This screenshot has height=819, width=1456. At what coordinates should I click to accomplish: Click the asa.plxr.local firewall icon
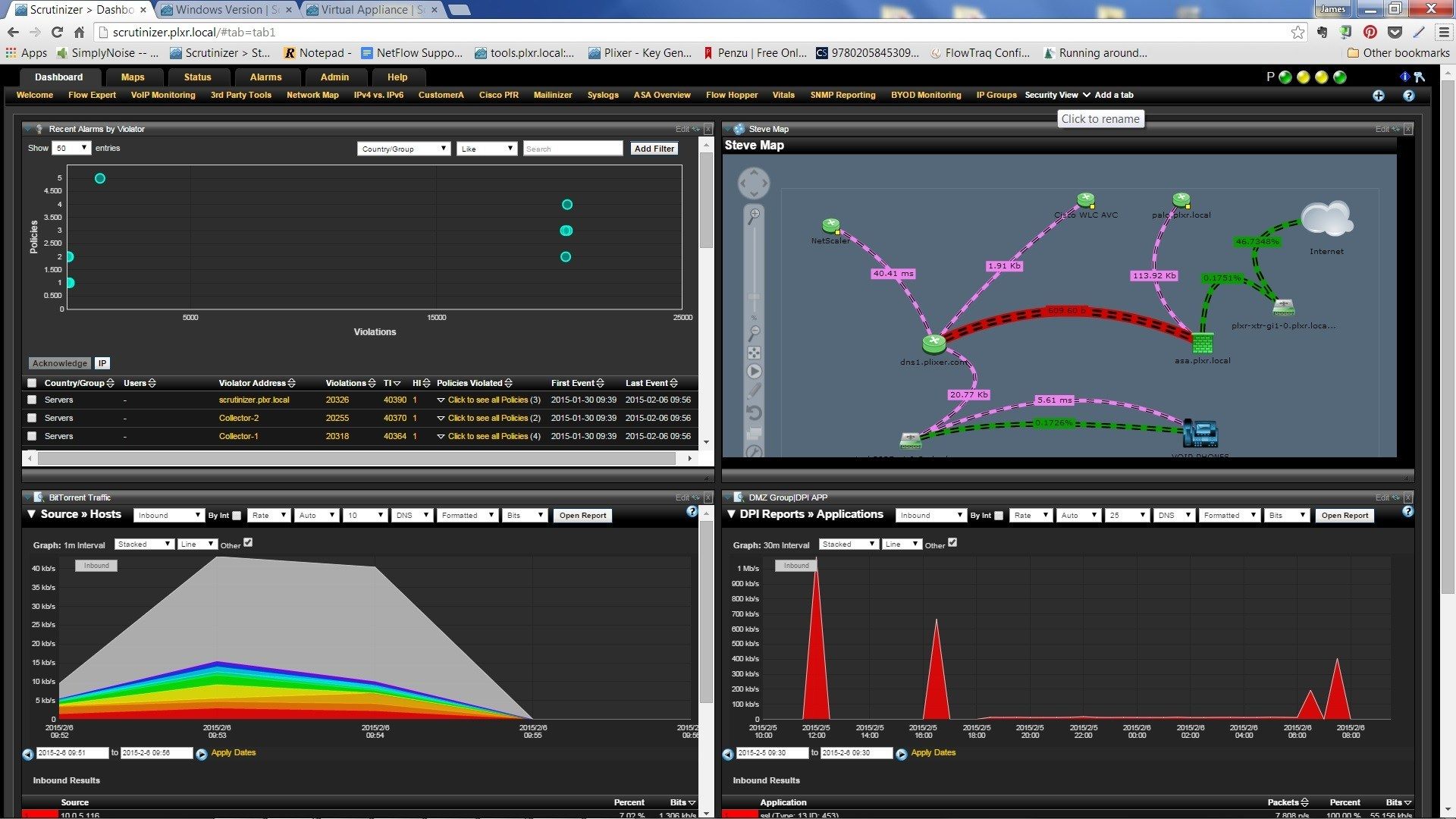point(1202,343)
